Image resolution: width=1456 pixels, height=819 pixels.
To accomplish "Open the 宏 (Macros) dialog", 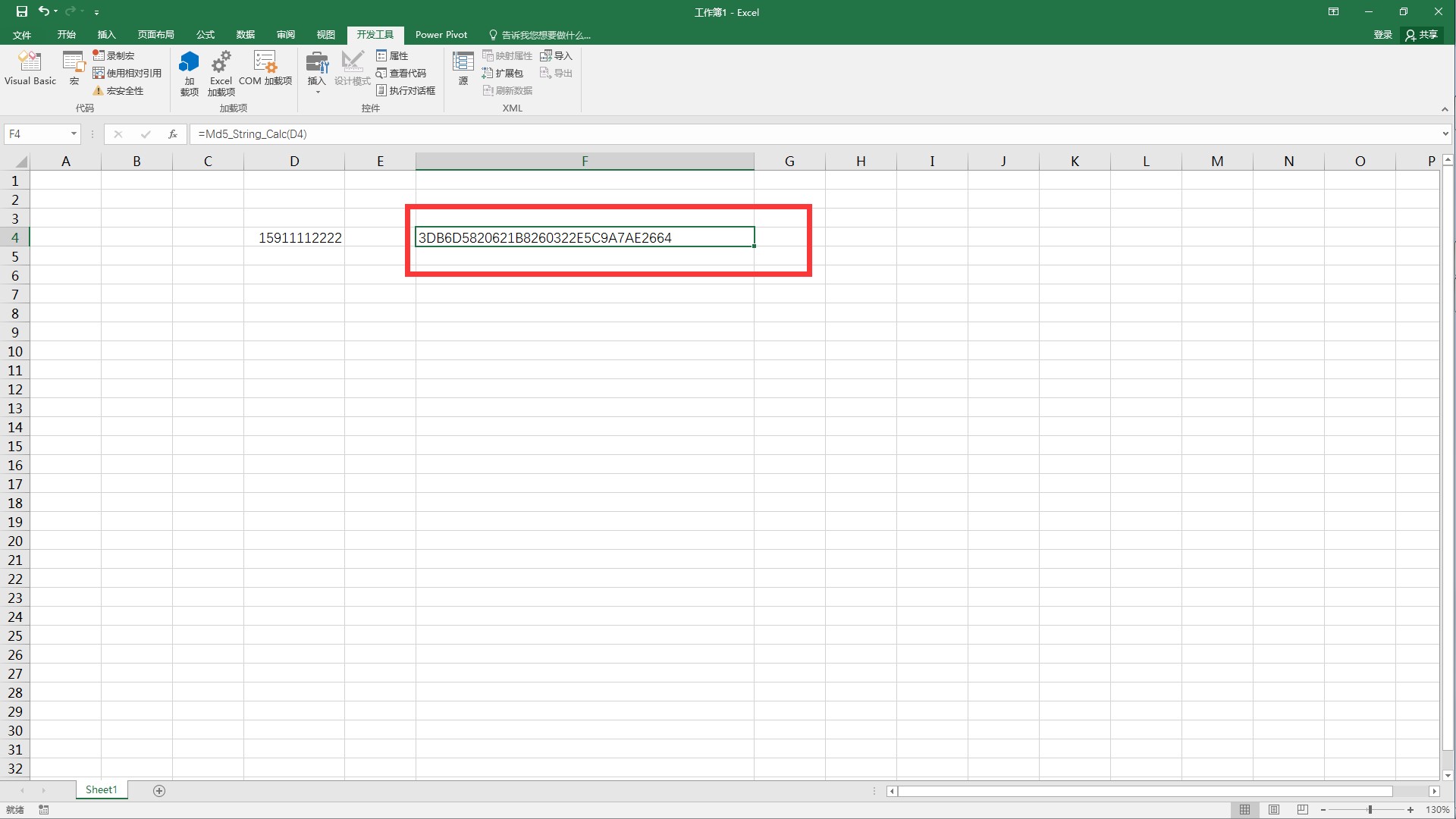I will [x=74, y=68].
